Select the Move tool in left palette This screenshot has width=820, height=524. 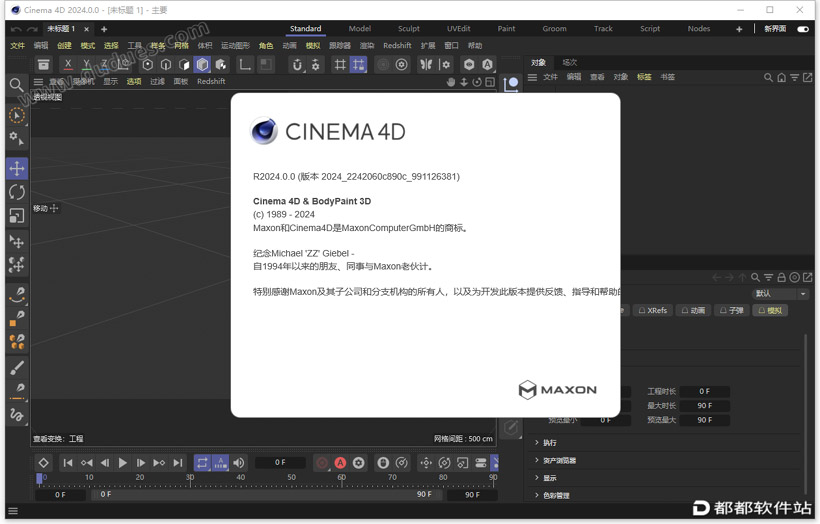pos(17,168)
